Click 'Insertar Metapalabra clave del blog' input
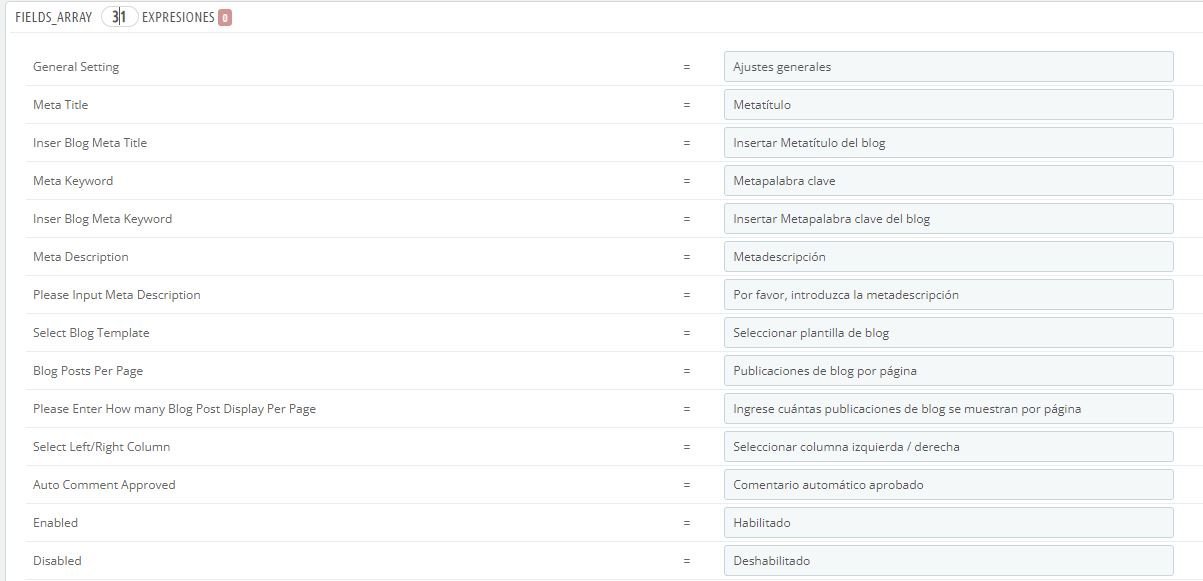The height and width of the screenshot is (581, 1203). point(947,219)
